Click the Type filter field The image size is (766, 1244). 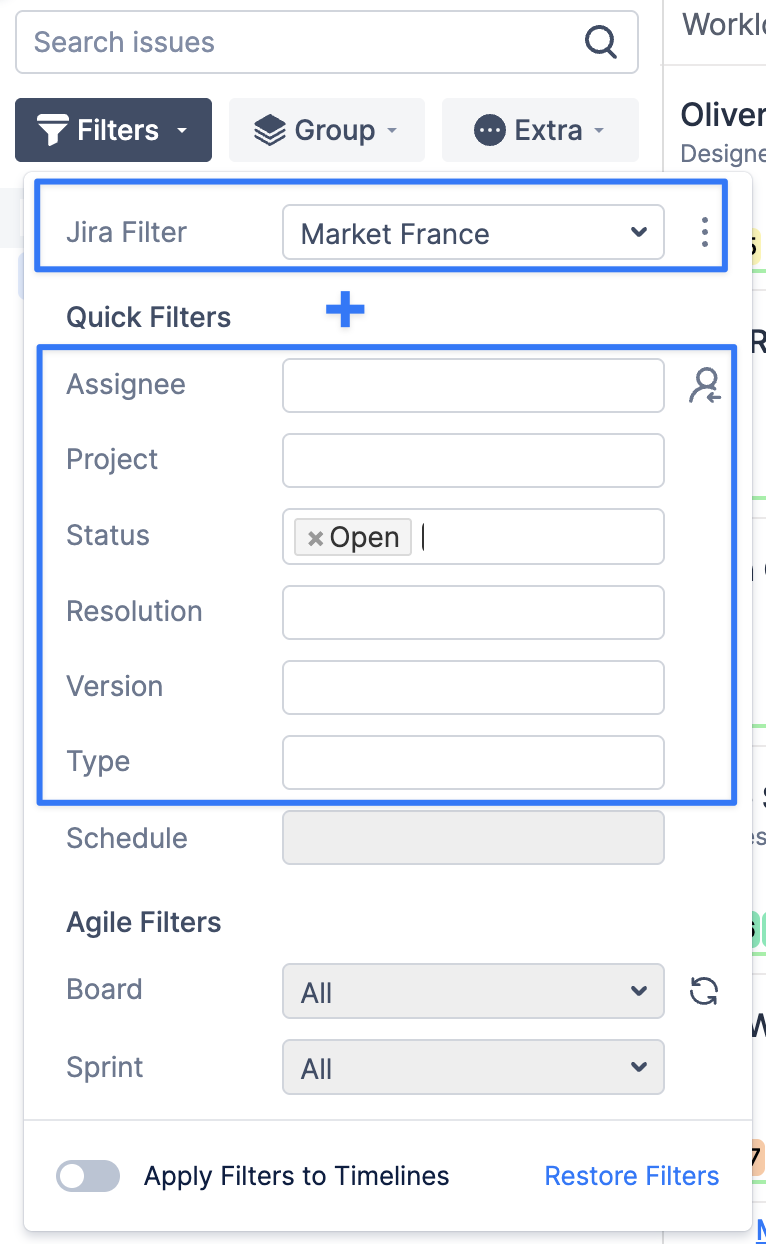[473, 762]
